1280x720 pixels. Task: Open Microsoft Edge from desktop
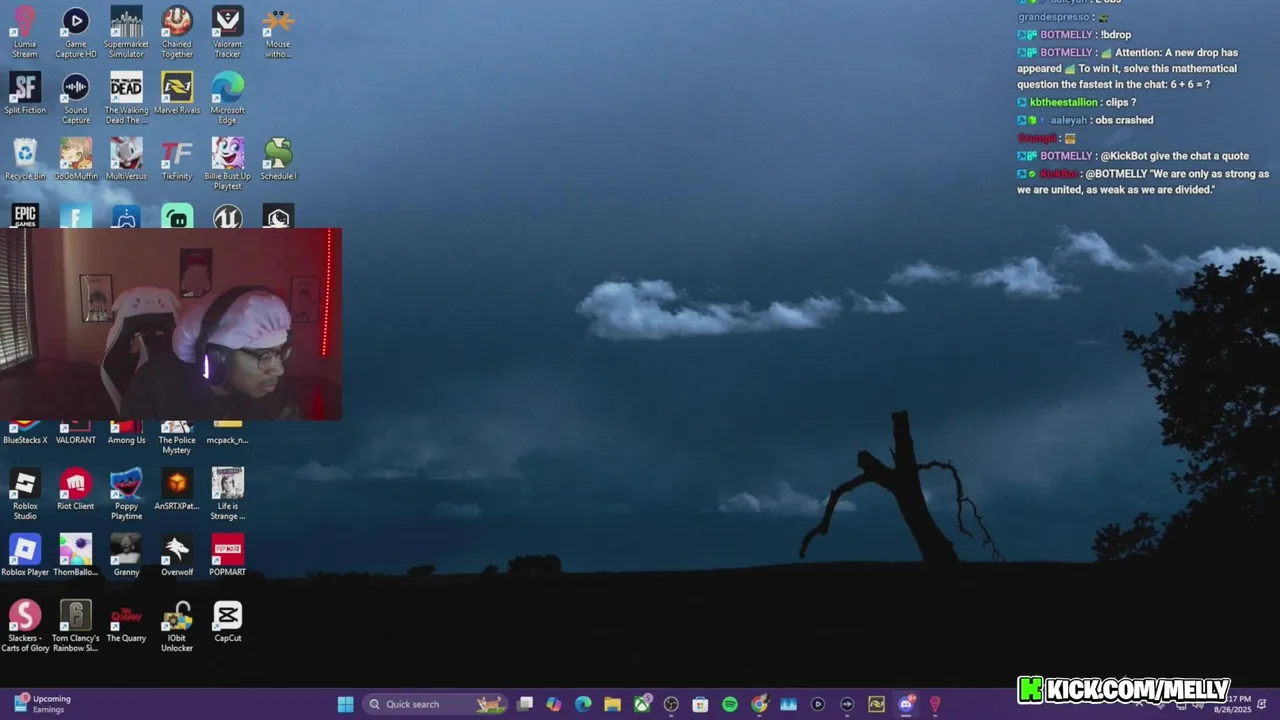click(227, 98)
